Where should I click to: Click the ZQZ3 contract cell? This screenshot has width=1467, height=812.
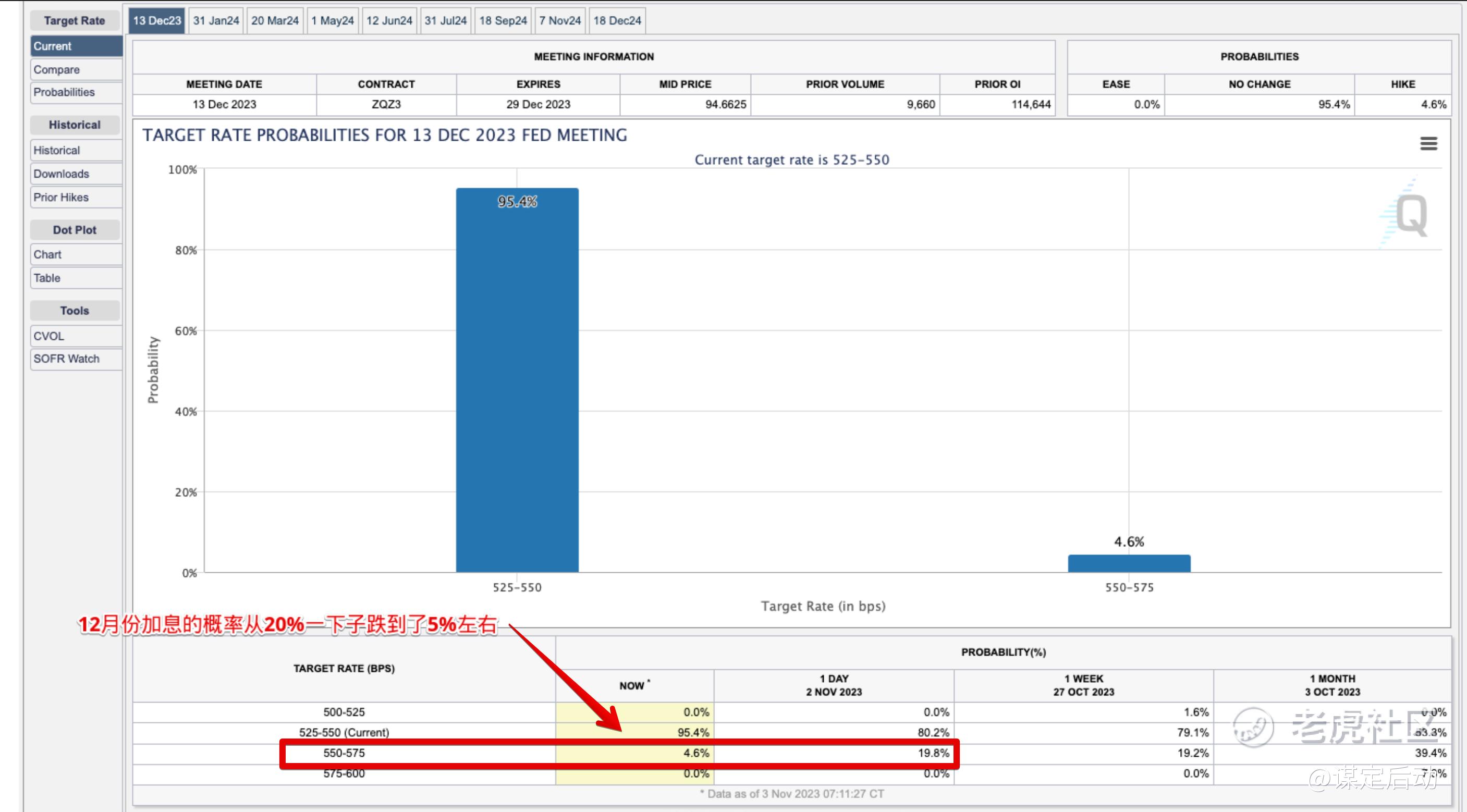386,105
